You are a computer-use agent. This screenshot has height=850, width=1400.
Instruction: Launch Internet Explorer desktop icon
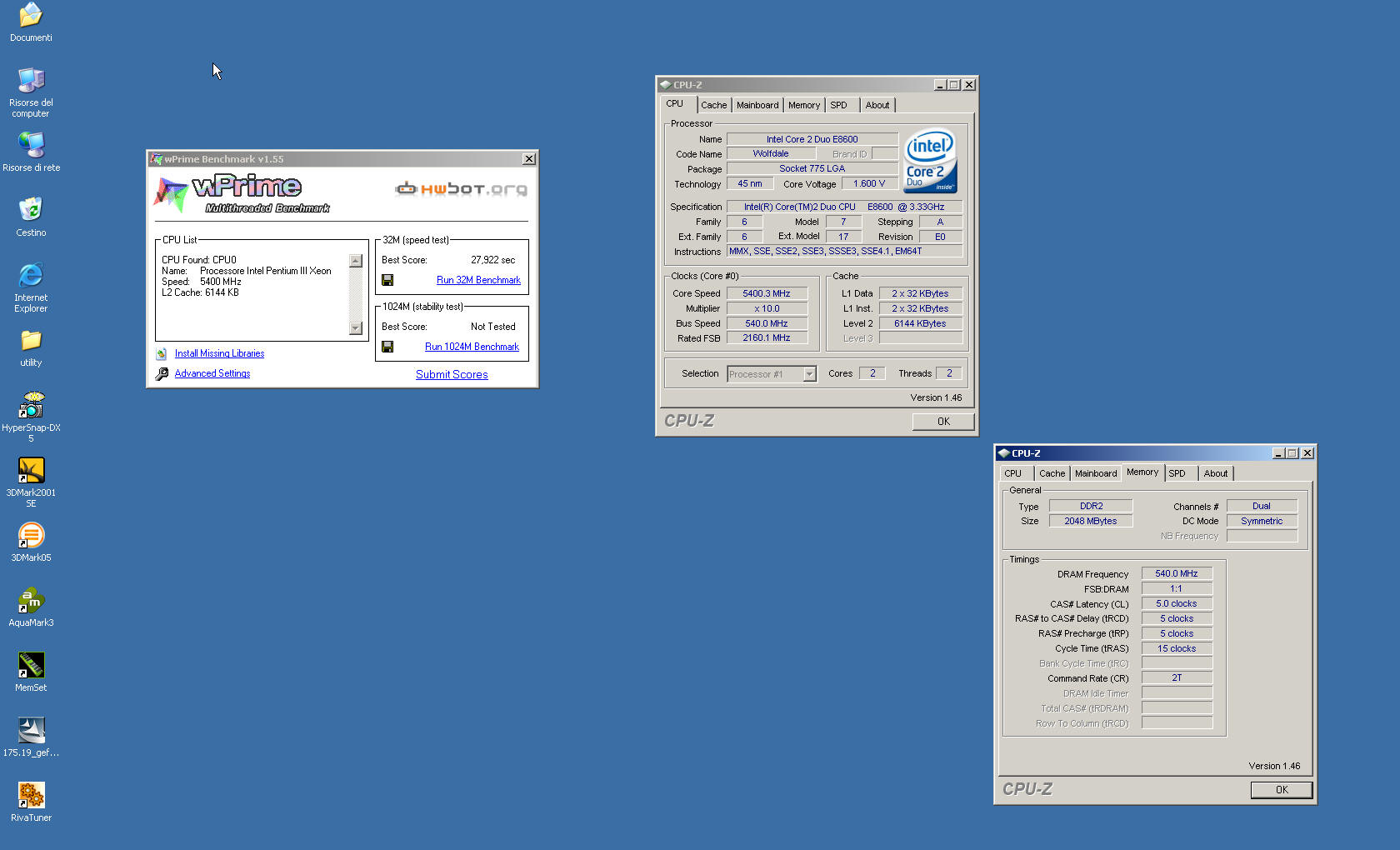pyautogui.click(x=31, y=275)
